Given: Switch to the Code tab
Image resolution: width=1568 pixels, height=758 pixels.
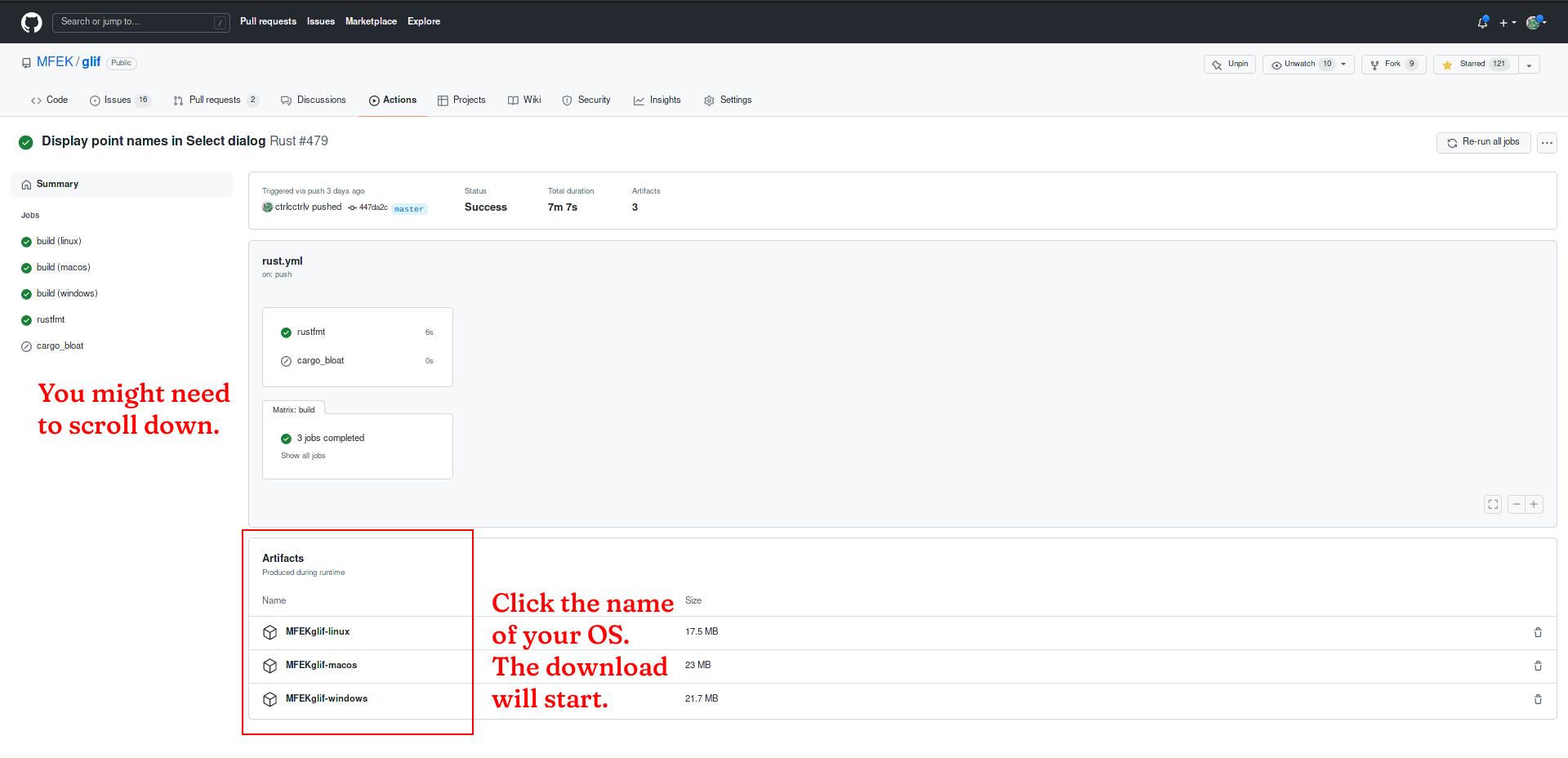Looking at the screenshot, I should point(49,100).
